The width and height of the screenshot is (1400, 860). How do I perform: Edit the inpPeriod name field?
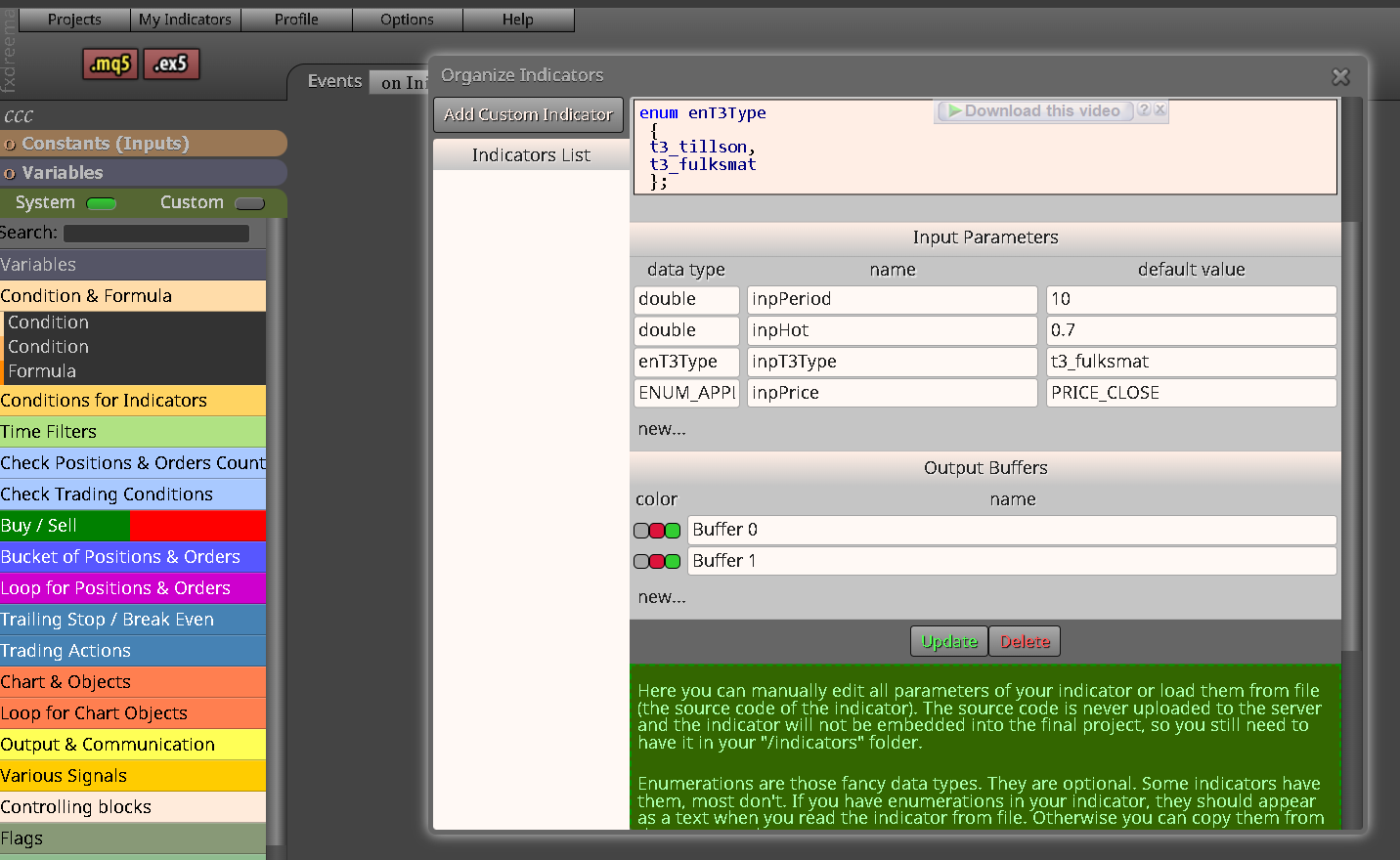pos(892,299)
